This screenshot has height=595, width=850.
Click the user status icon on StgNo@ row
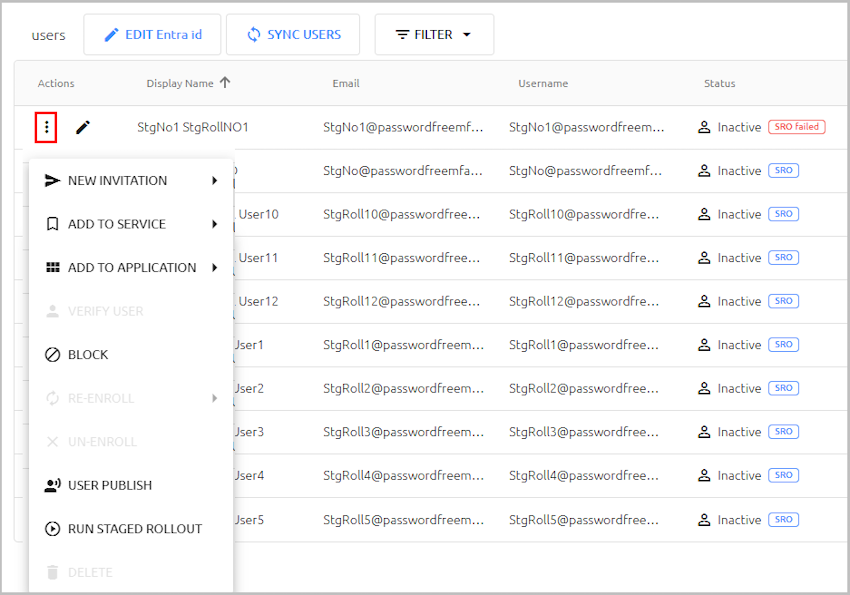(x=704, y=171)
